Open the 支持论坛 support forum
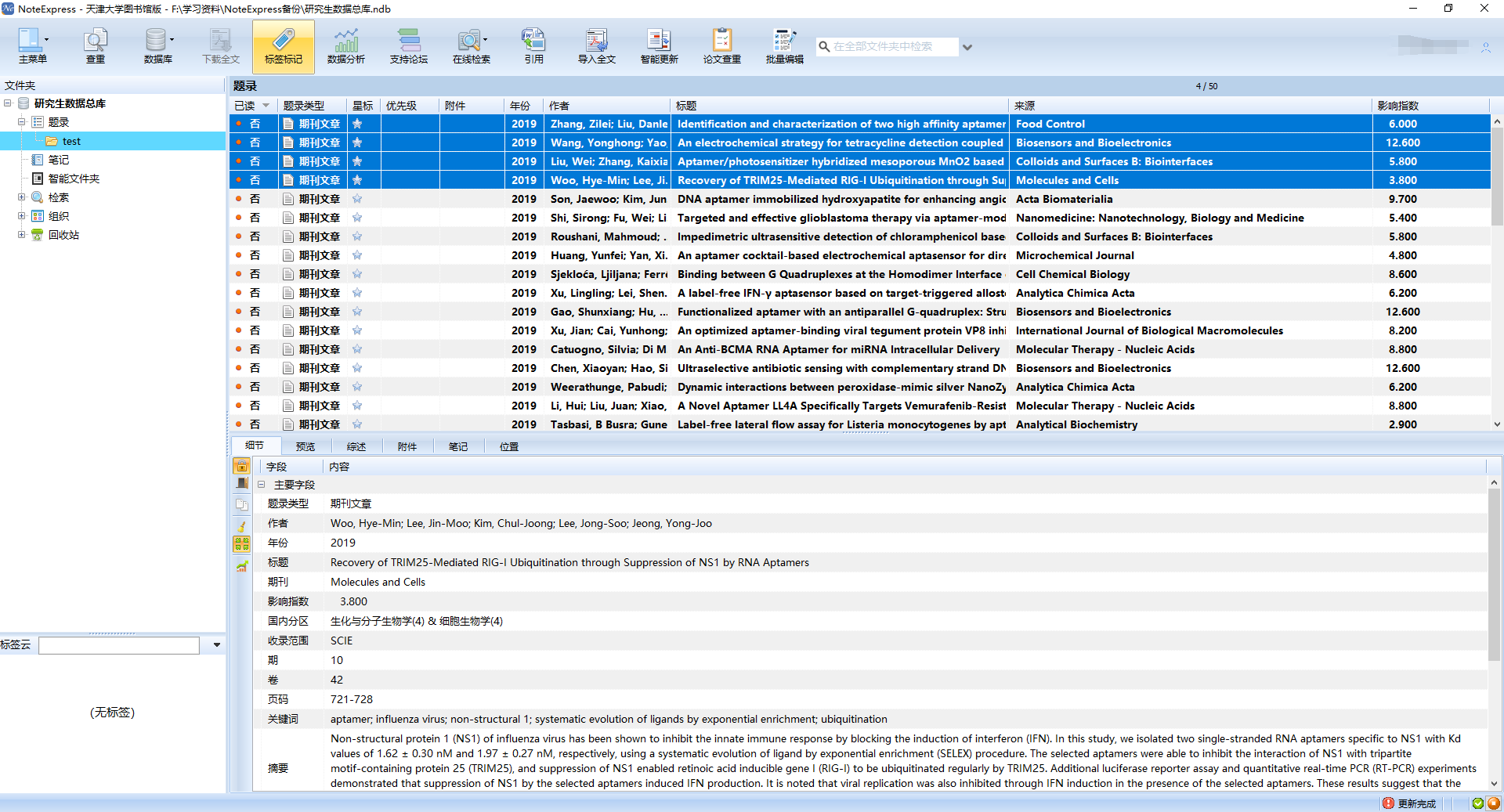 409,46
